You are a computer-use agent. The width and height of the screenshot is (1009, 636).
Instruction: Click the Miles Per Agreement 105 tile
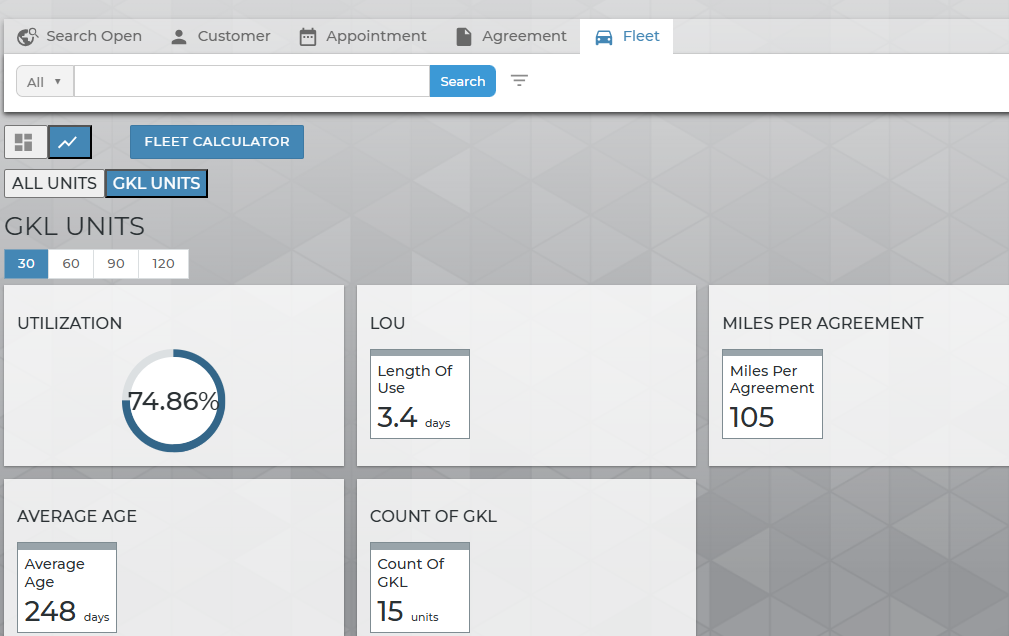point(772,394)
